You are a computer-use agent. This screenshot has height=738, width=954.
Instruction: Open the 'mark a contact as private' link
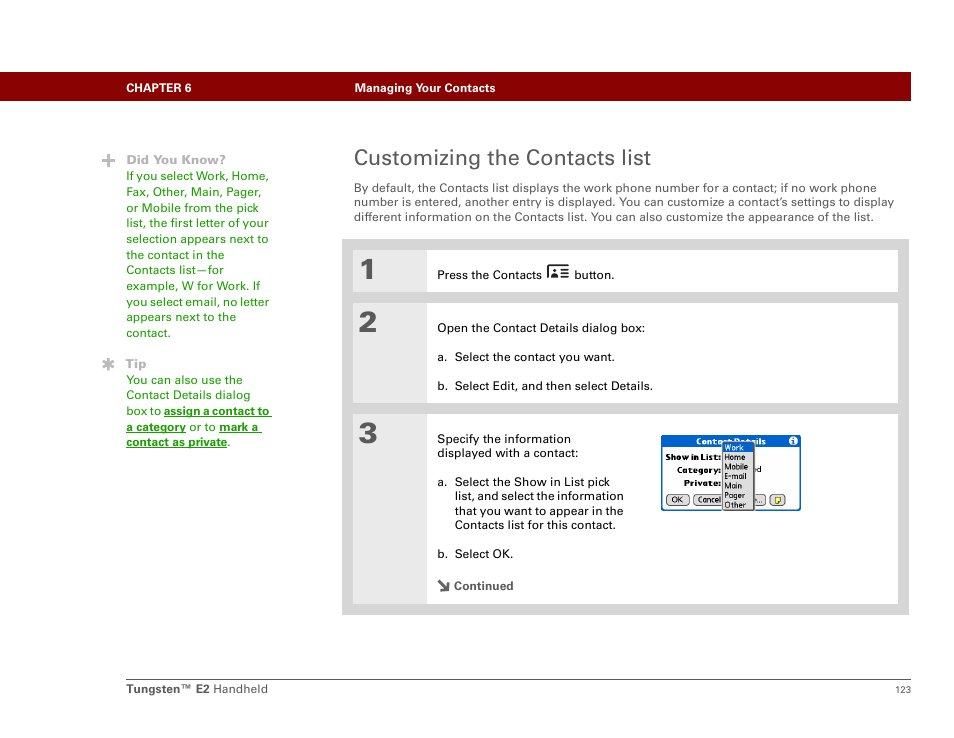pyautogui.click(x=194, y=435)
